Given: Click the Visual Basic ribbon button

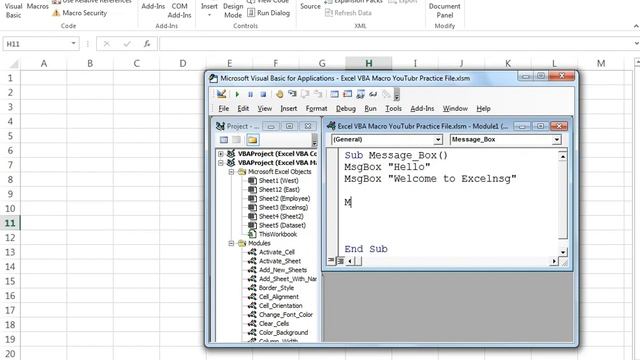Looking at the screenshot, I should tap(13, 10).
